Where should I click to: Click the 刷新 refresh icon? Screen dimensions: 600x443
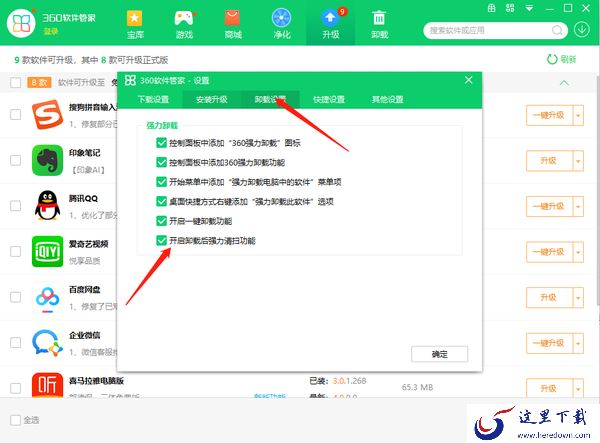(552, 59)
